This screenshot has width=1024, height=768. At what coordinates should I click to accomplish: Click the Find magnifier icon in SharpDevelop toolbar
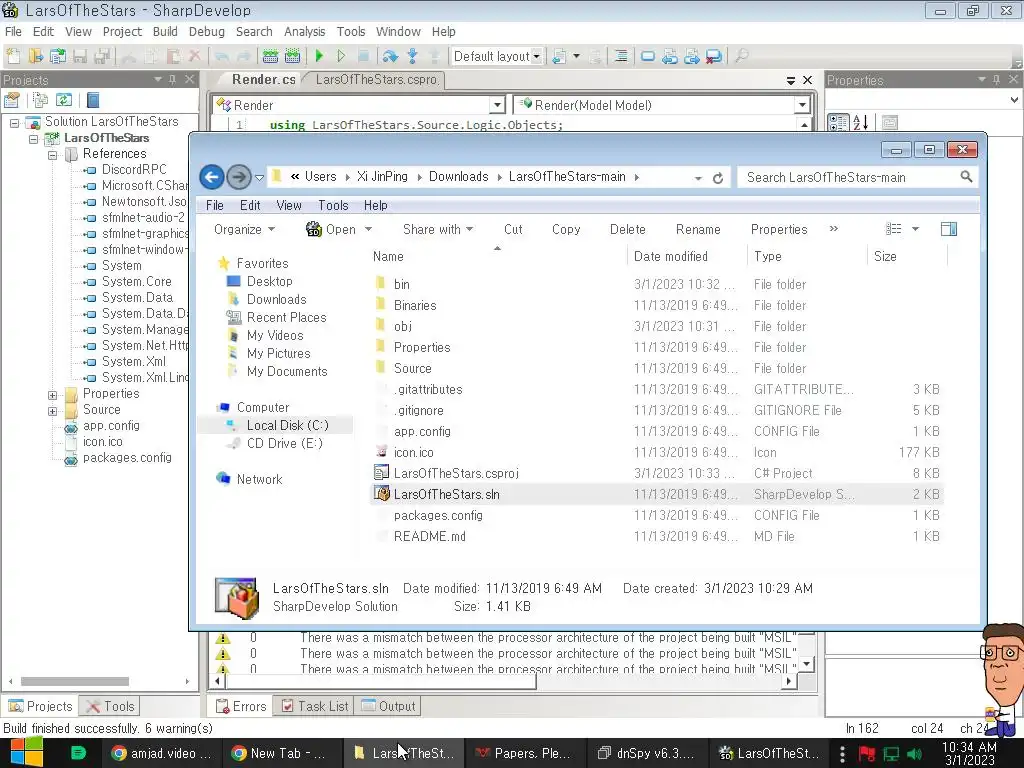coord(741,56)
